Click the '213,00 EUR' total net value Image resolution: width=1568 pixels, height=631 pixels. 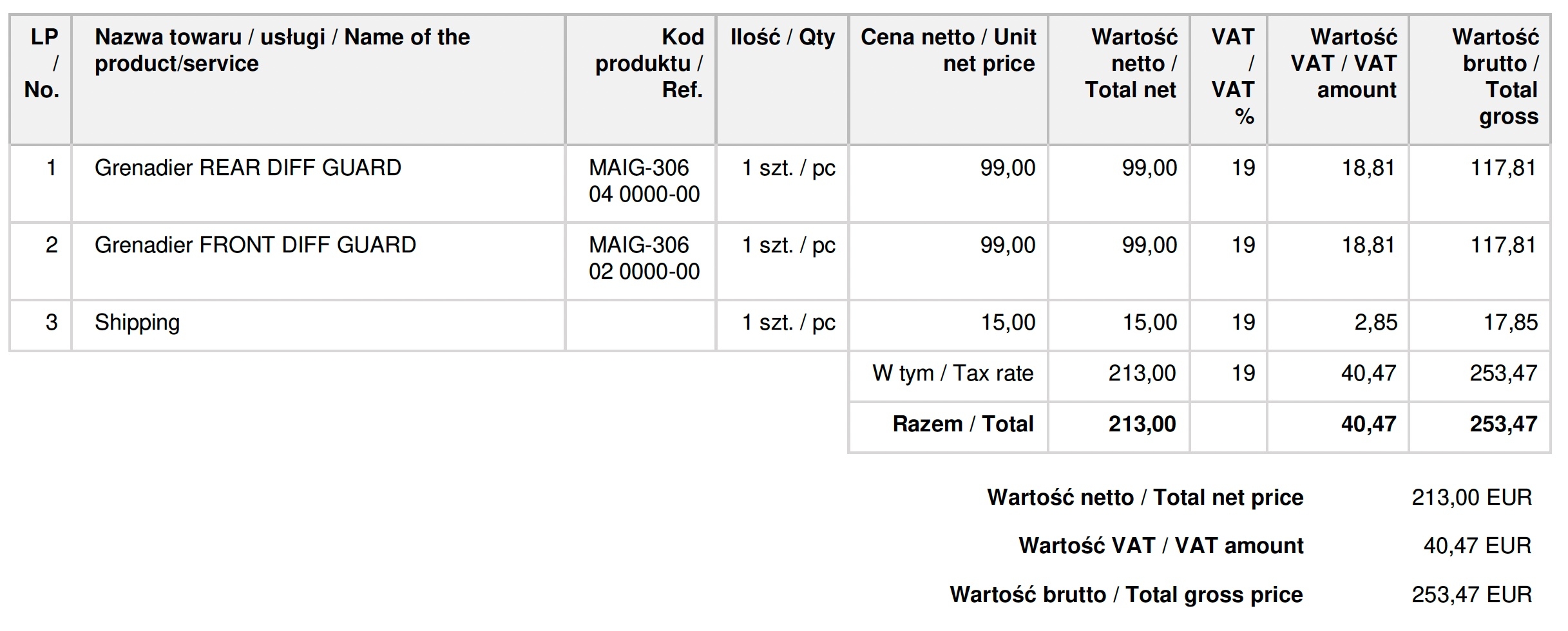click(1471, 498)
